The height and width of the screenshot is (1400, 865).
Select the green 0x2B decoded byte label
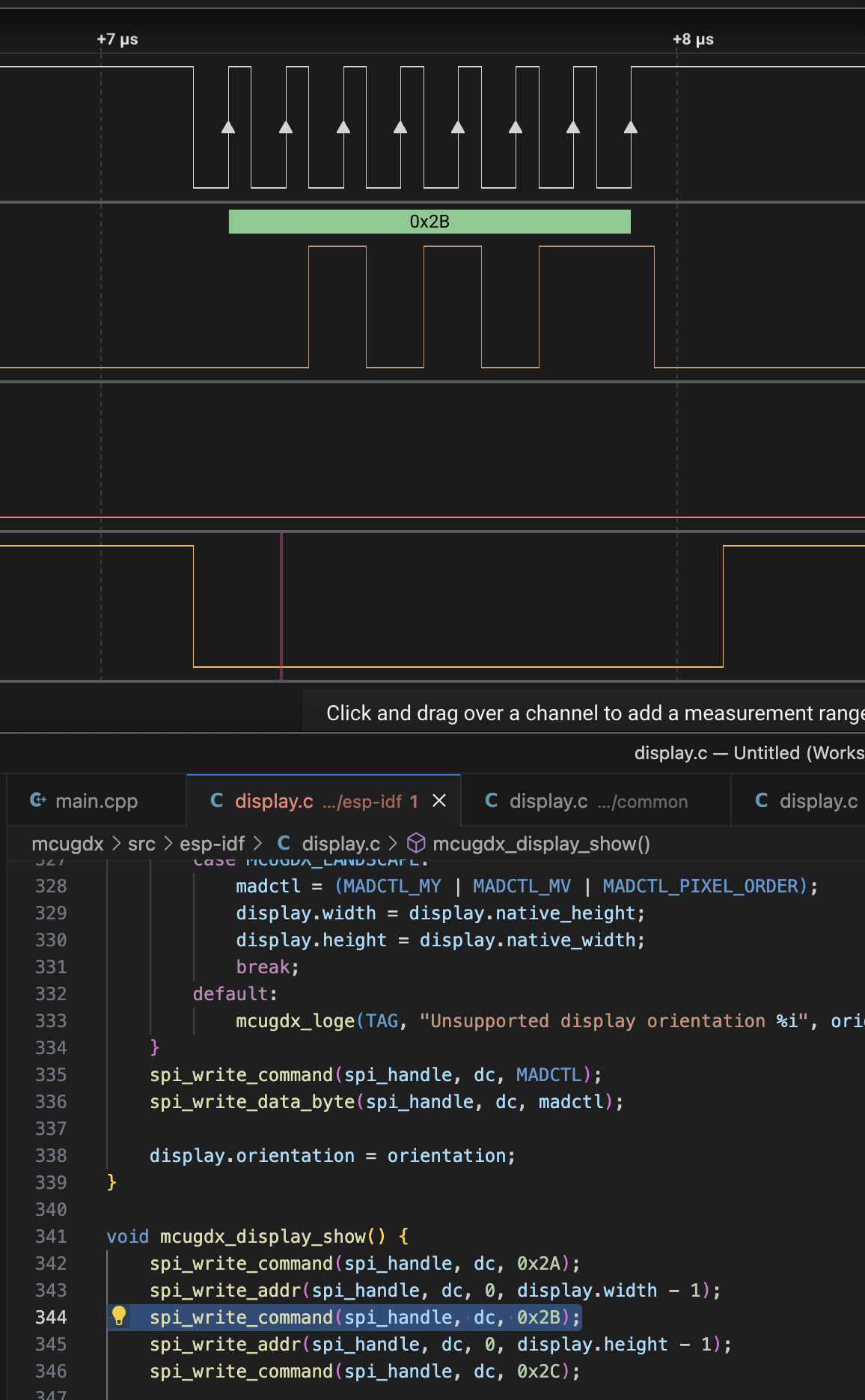tap(430, 222)
